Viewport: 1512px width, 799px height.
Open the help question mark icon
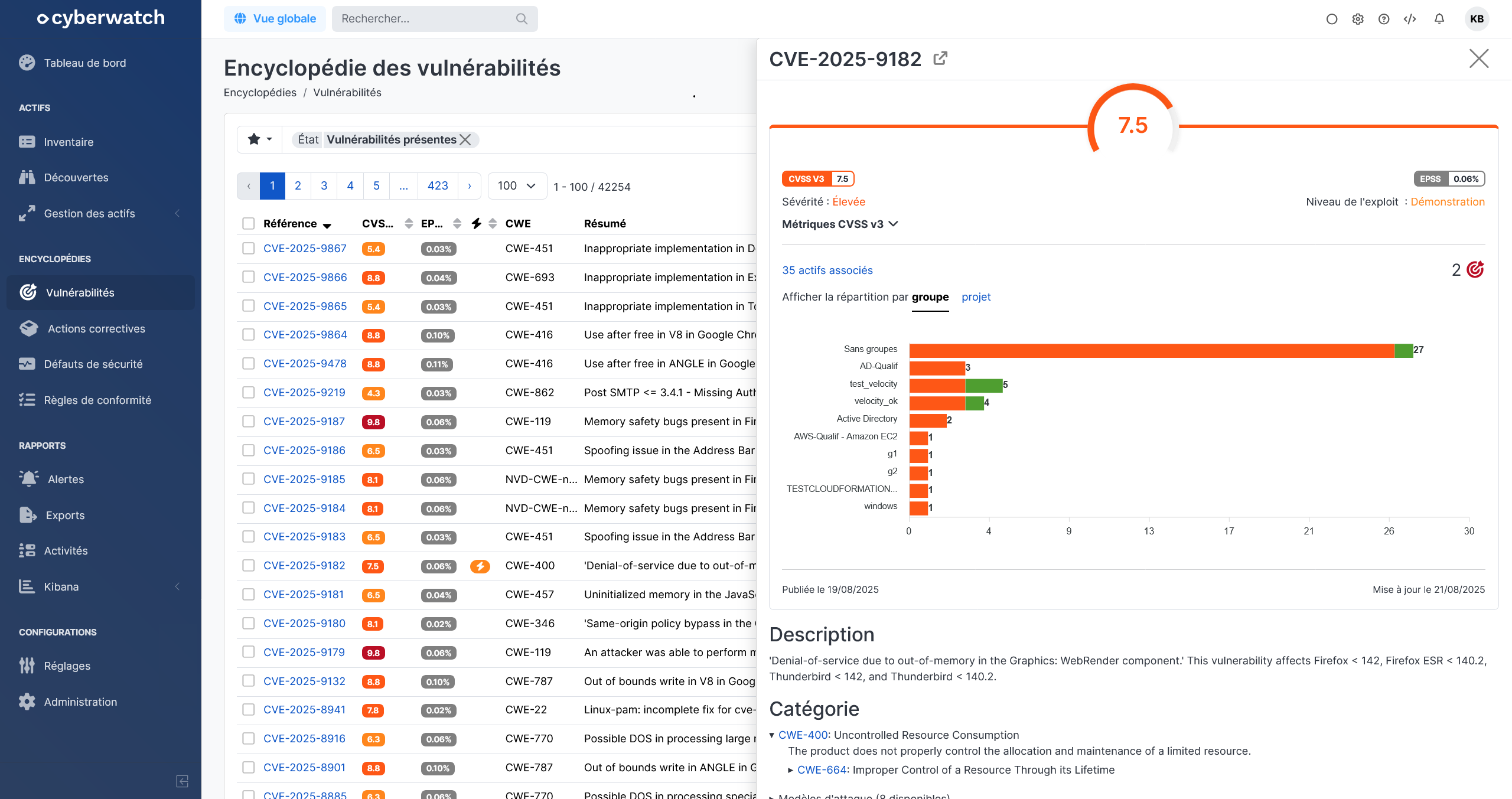tap(1384, 19)
